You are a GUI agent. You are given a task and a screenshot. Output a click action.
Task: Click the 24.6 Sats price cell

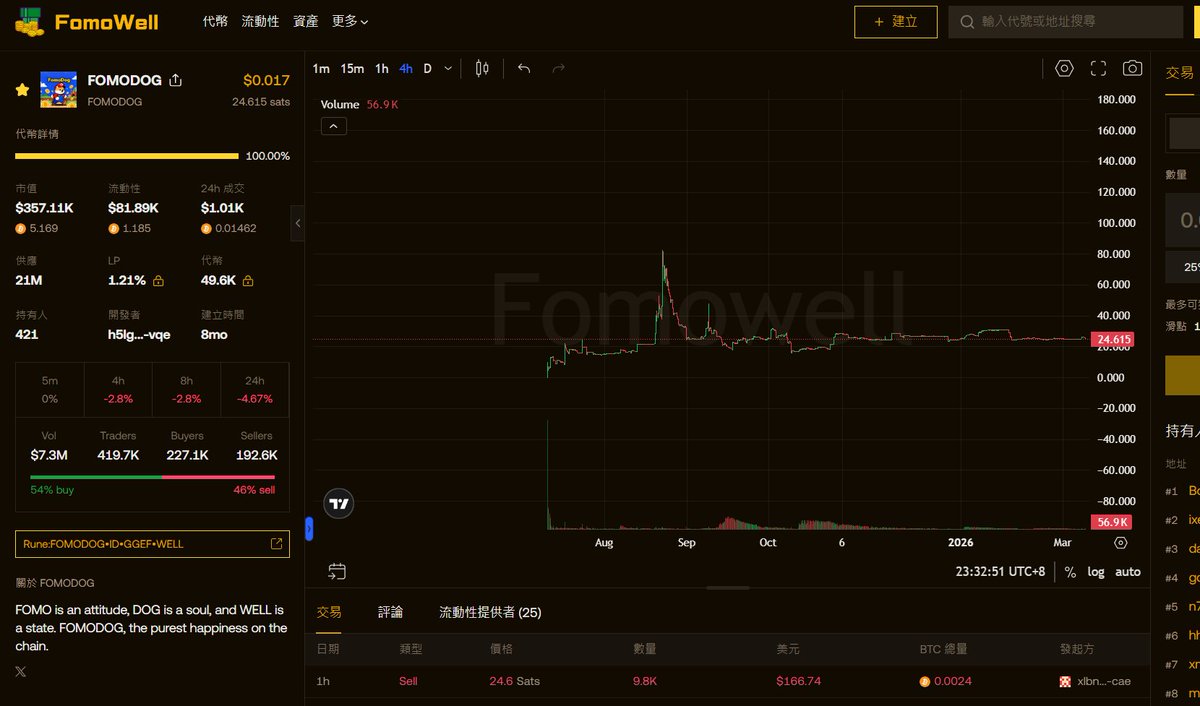[514, 681]
